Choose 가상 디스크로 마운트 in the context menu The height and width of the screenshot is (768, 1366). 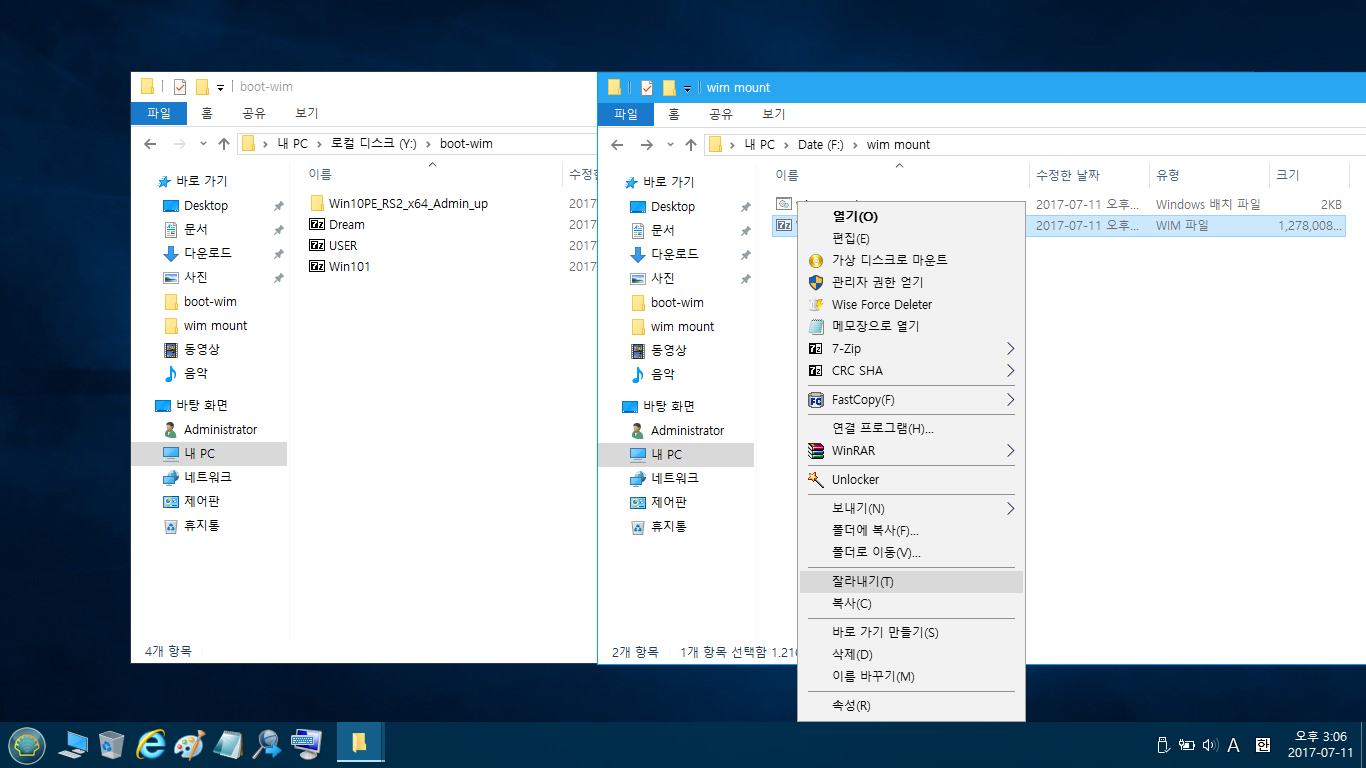911,260
